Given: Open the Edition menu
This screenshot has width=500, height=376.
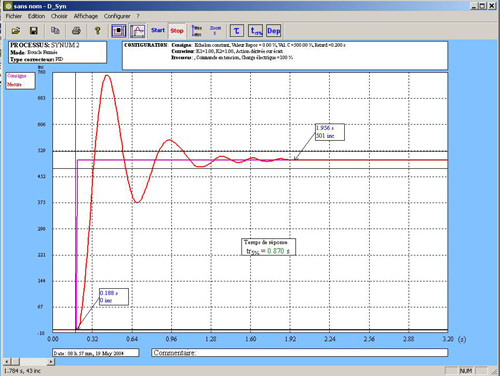Looking at the screenshot, I should [36, 16].
